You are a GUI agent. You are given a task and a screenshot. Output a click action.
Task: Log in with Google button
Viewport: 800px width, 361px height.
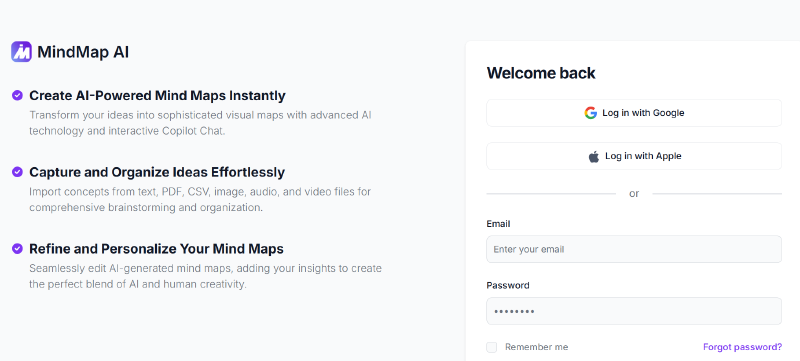point(634,113)
